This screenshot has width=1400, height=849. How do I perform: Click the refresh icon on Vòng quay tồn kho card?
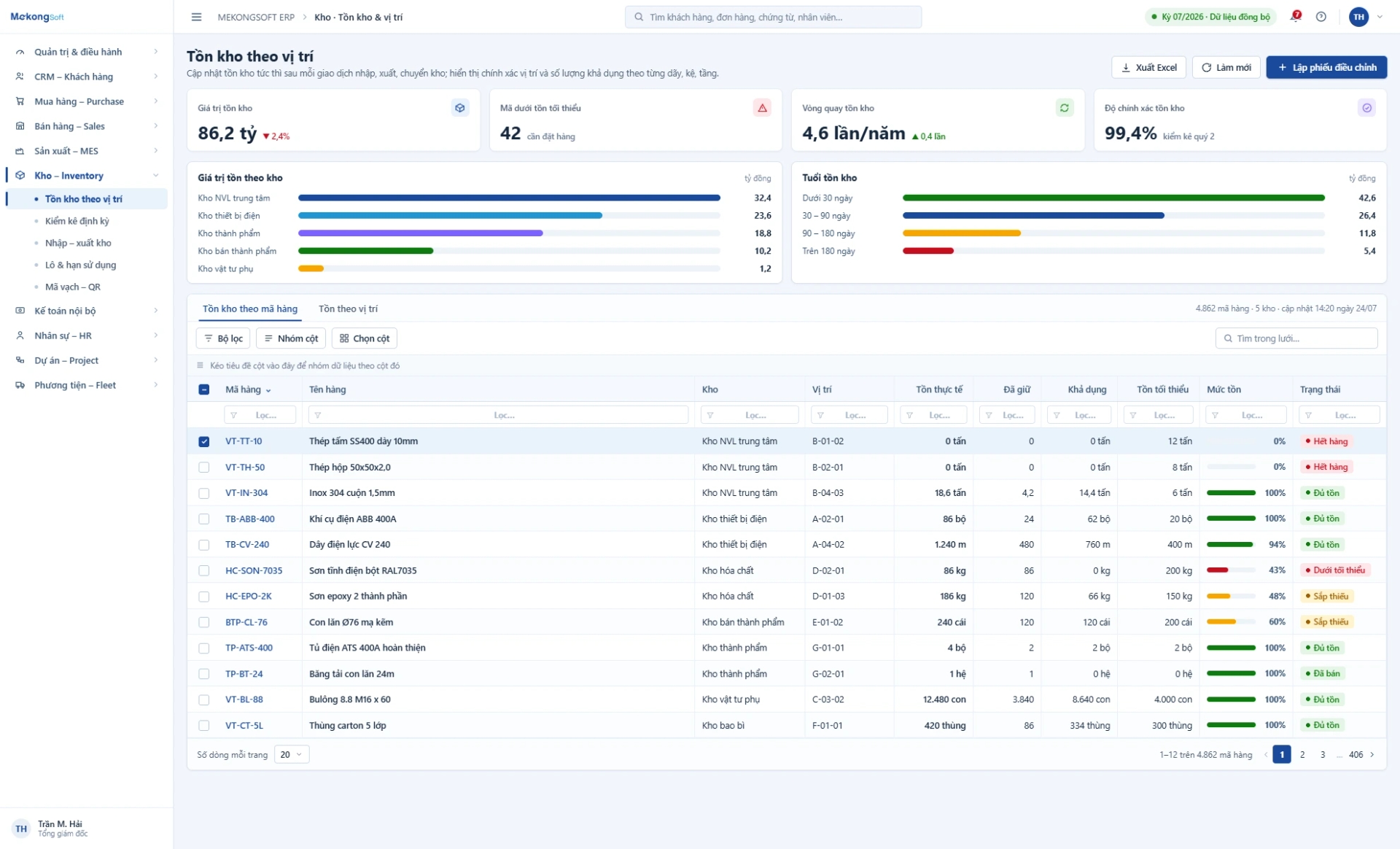(x=1065, y=108)
